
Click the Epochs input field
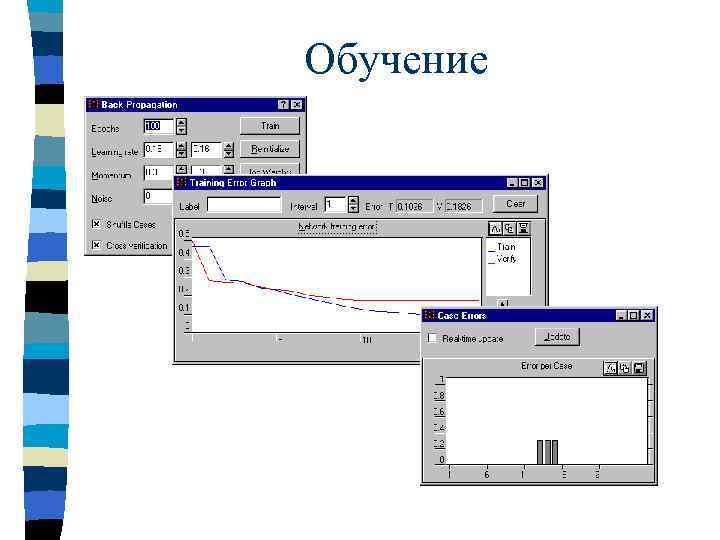159,126
